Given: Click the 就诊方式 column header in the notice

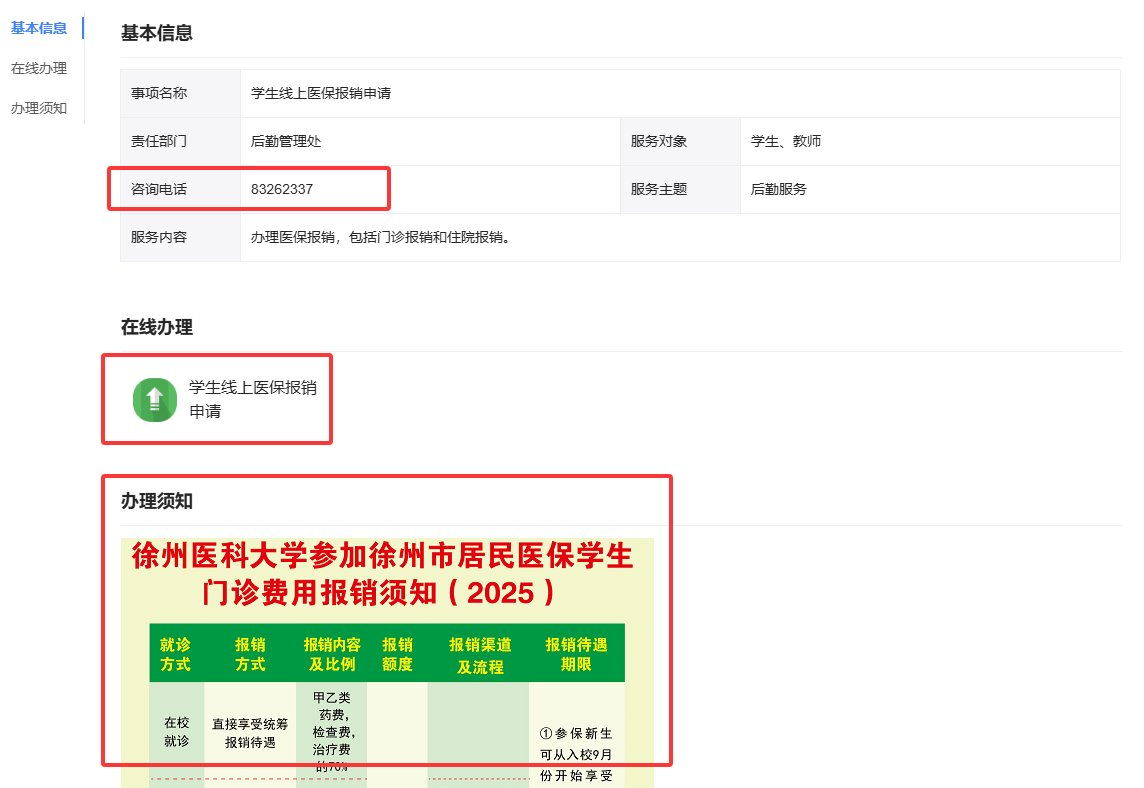Looking at the screenshot, I should [175, 654].
